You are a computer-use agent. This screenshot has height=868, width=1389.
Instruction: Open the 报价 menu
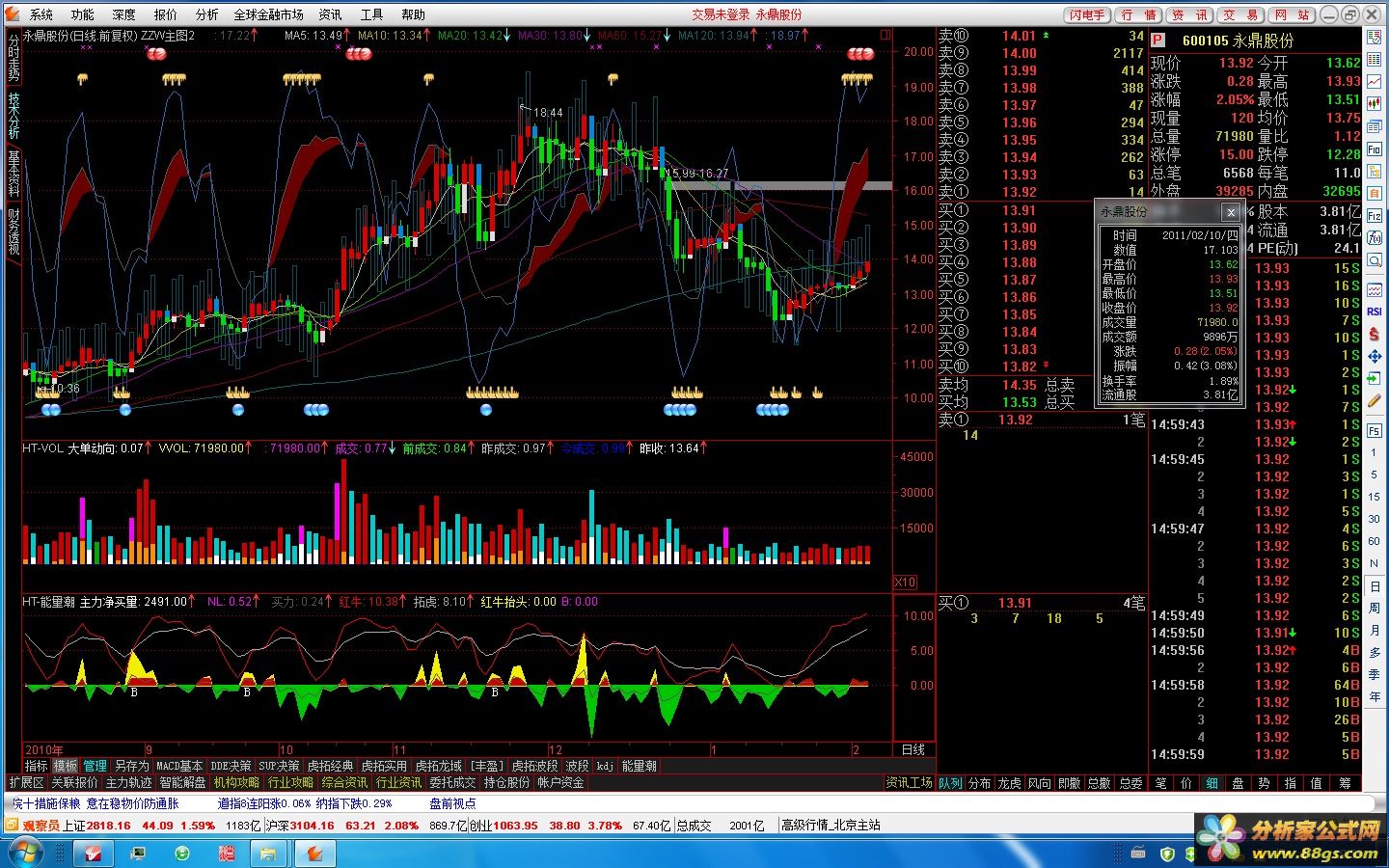(x=166, y=14)
